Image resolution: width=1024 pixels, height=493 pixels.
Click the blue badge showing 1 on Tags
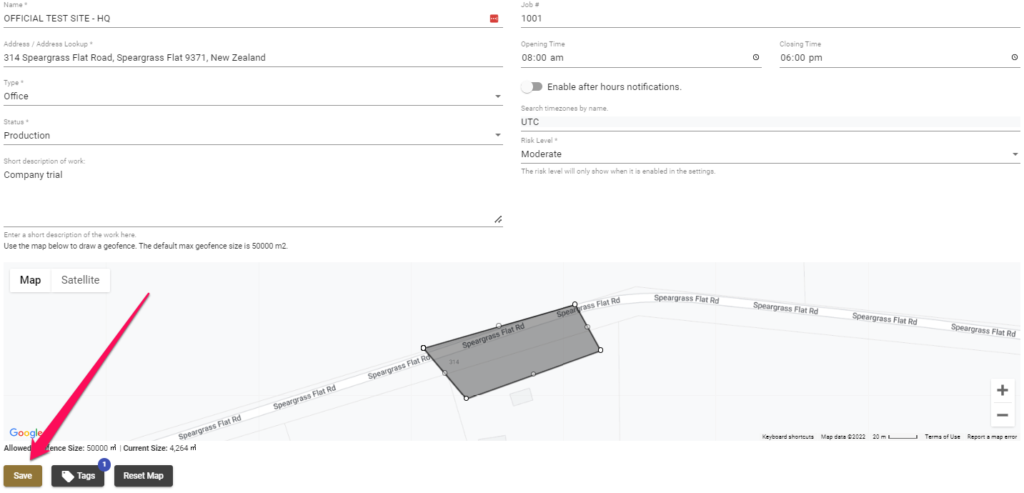click(103, 464)
